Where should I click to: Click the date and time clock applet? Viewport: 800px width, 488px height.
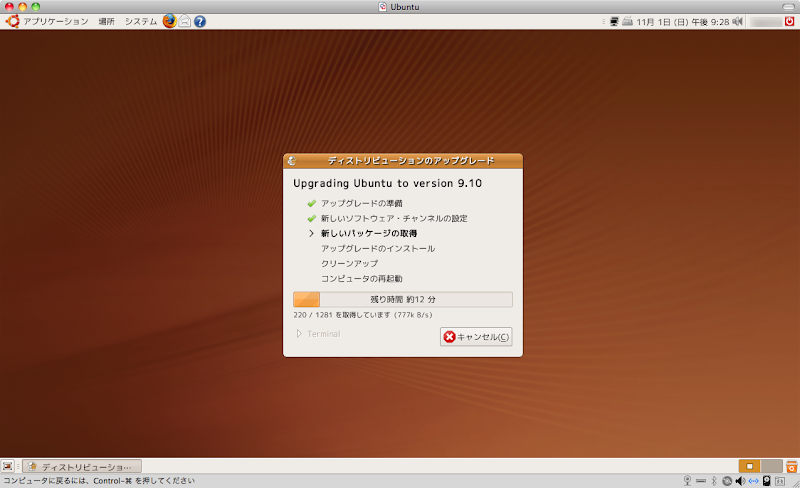(x=683, y=22)
